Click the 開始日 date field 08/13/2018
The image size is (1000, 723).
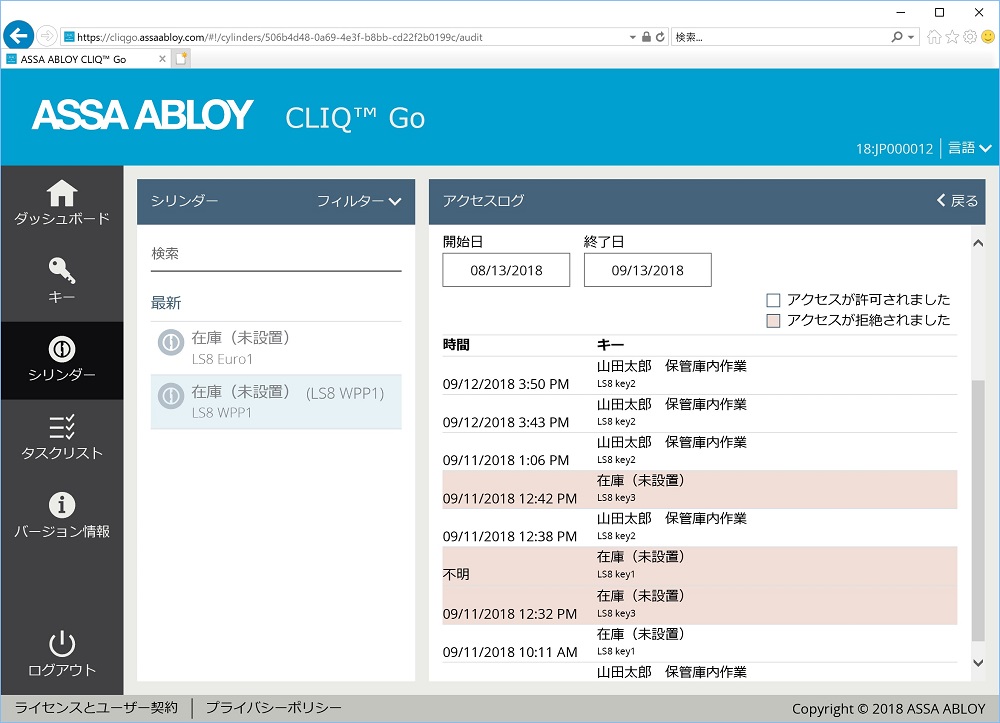506,270
